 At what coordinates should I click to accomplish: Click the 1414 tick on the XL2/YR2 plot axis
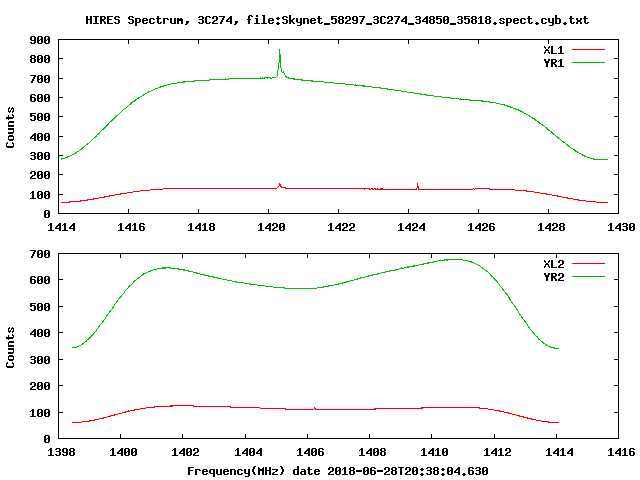click(x=559, y=452)
